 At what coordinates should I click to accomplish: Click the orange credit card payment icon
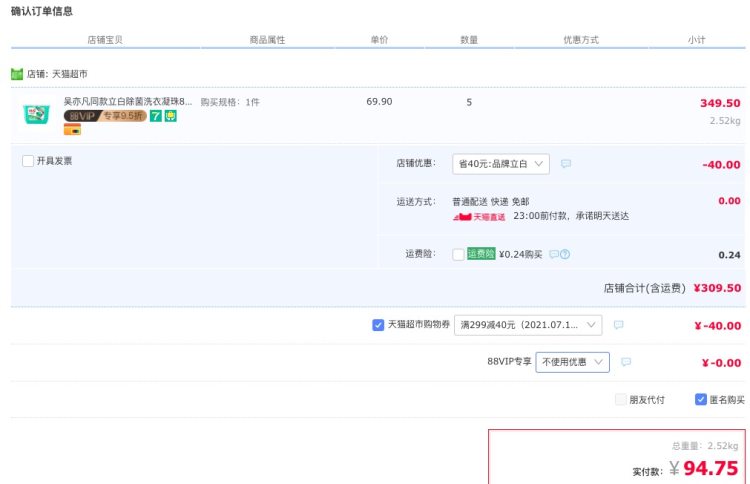(x=72, y=130)
